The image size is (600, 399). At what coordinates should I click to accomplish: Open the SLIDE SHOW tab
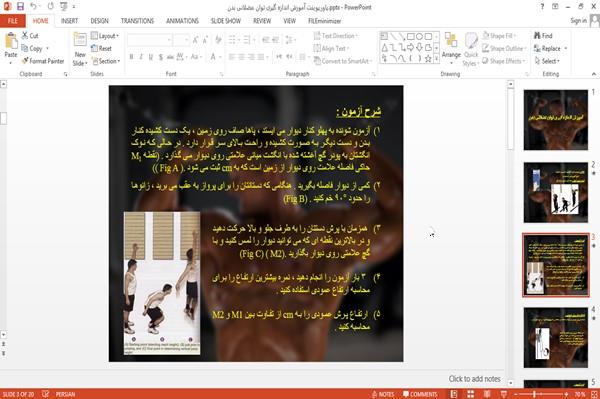click(x=226, y=21)
